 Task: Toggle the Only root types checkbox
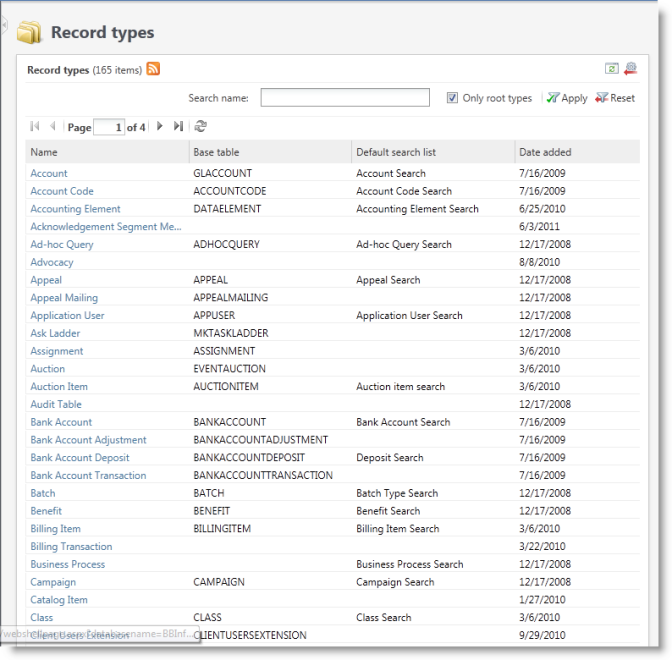pyautogui.click(x=453, y=98)
